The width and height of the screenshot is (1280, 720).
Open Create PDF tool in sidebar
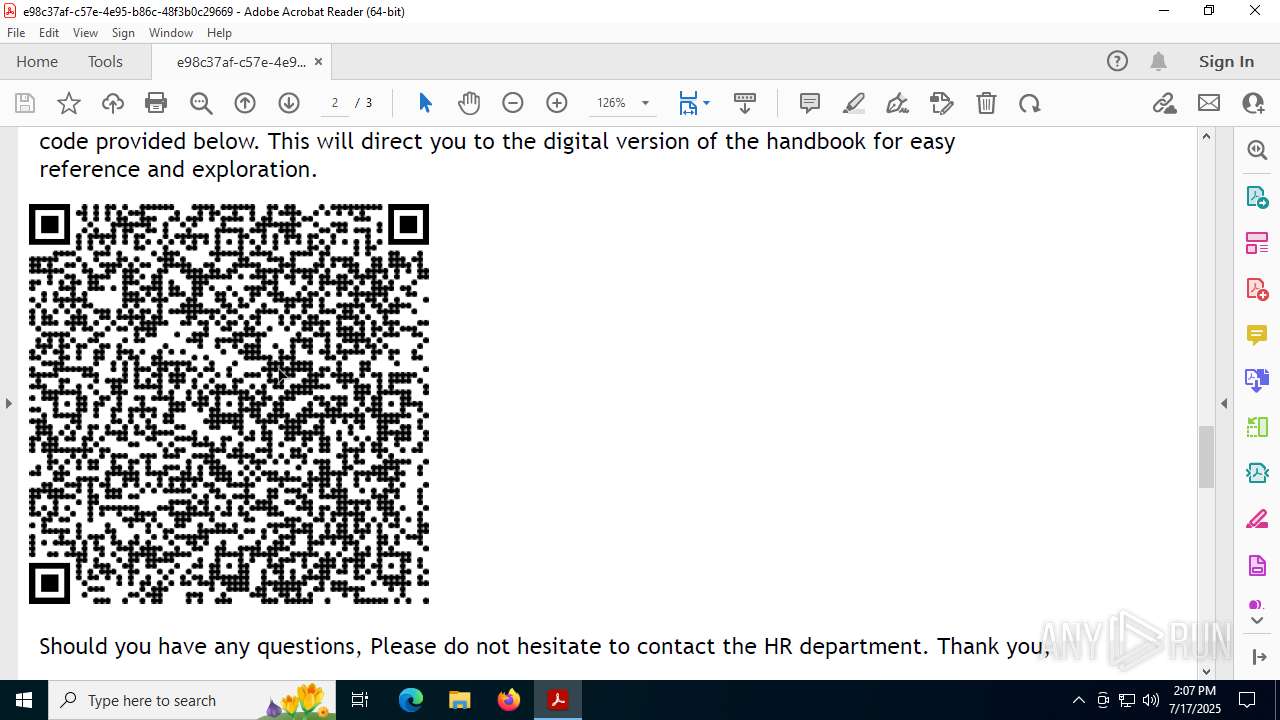click(1257, 289)
